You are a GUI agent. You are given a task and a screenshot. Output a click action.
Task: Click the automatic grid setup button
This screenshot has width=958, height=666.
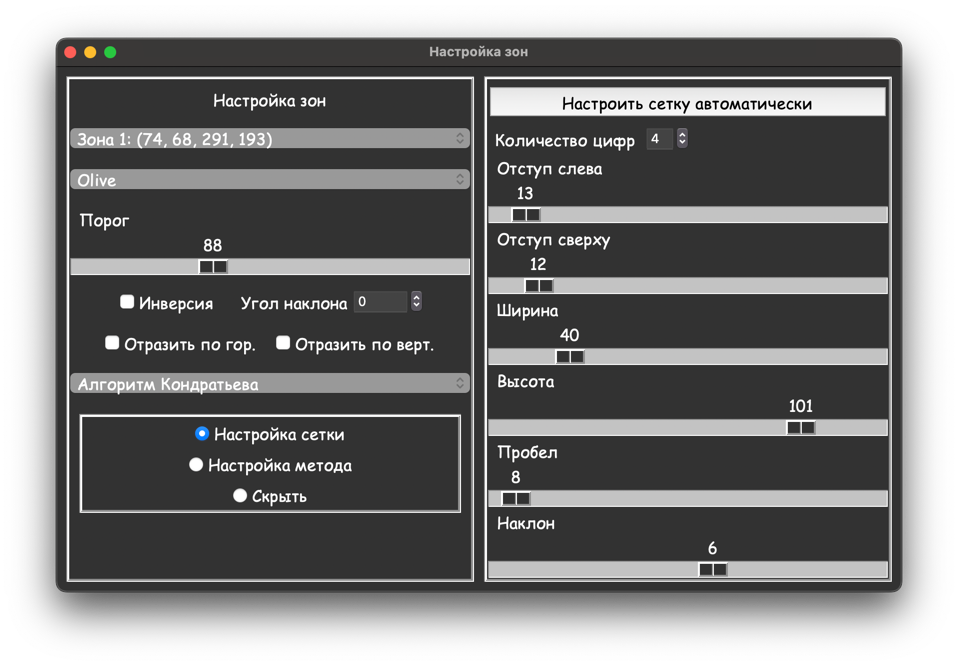tap(687, 103)
